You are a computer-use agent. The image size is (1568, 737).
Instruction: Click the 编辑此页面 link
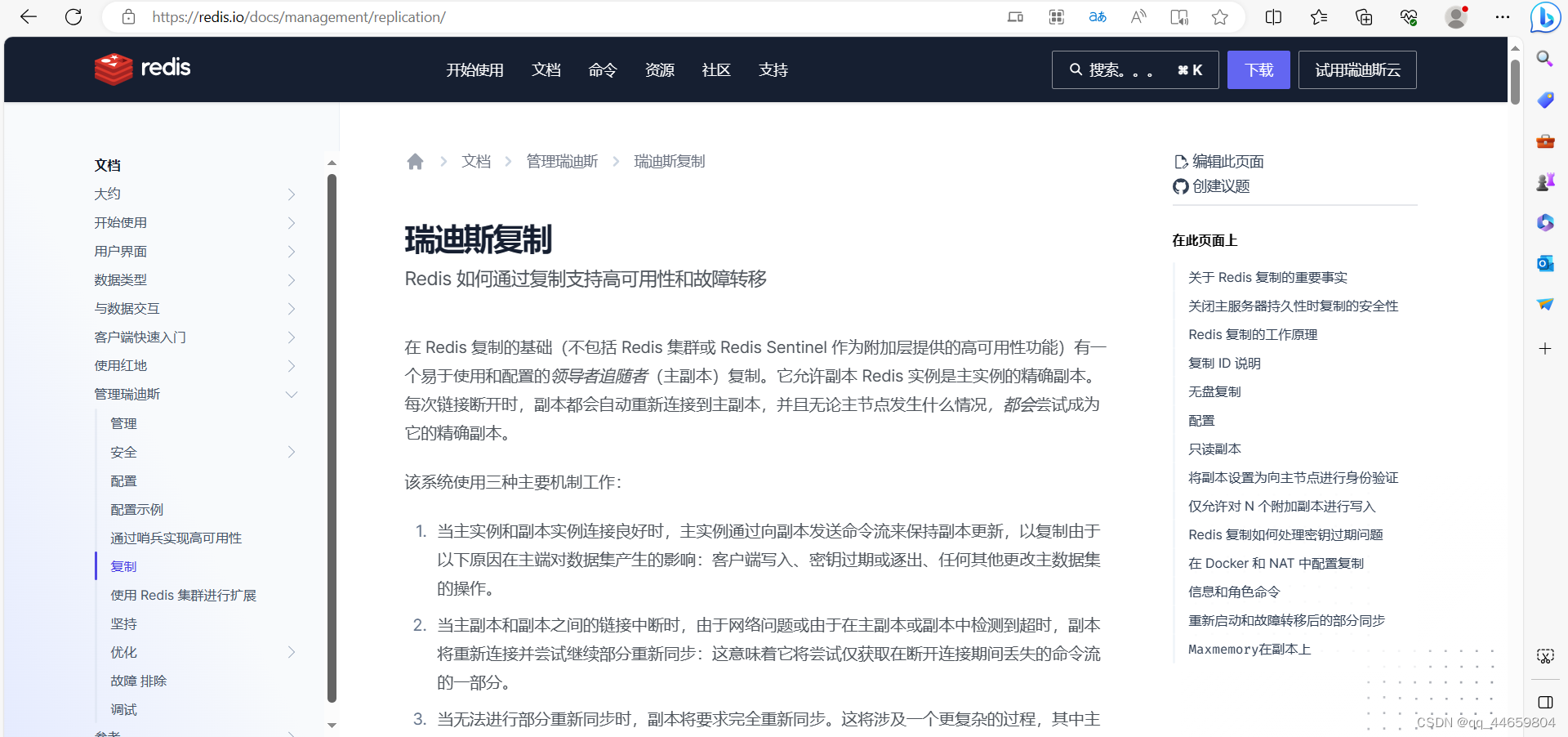[1219, 162]
